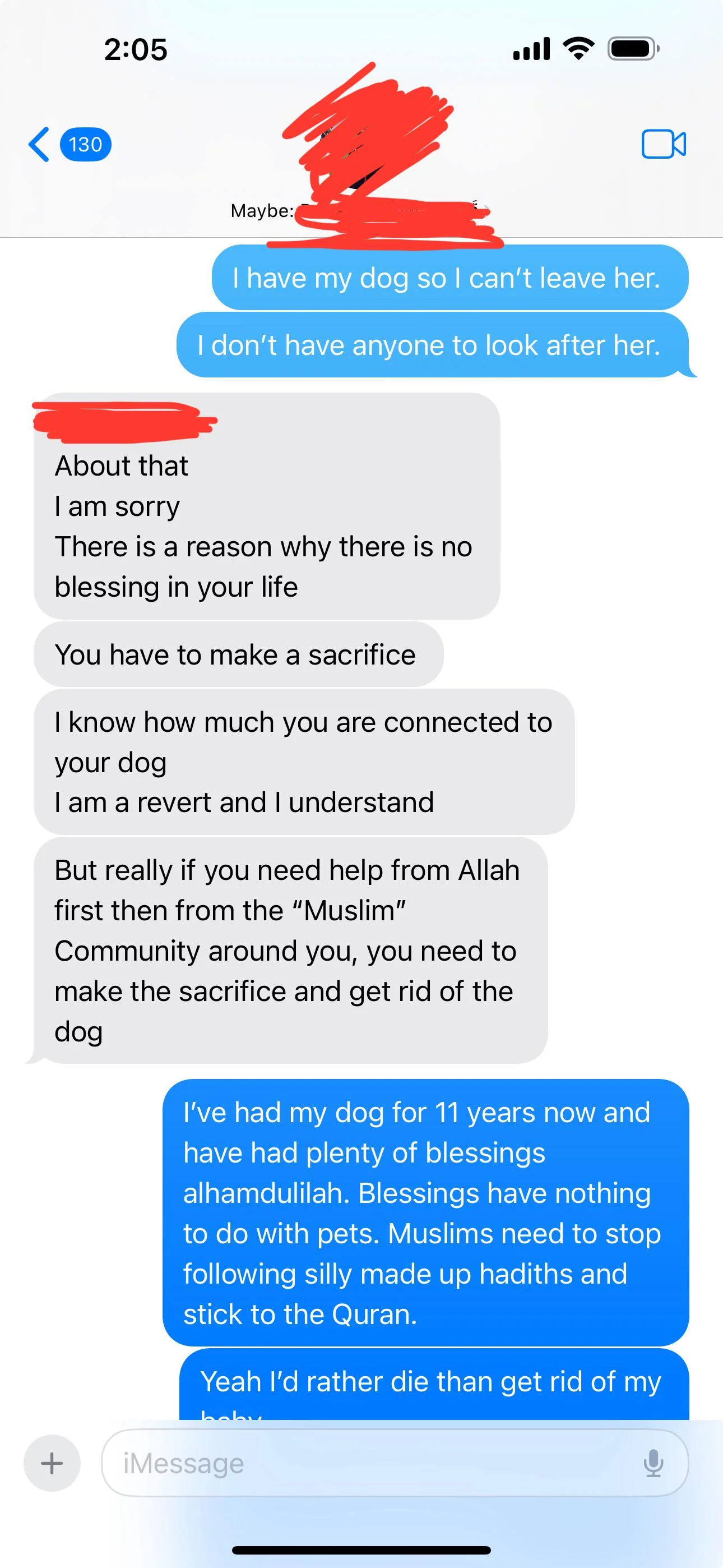Check the Wi-Fi status icon
The height and width of the screenshot is (1568, 723).
[x=579, y=48]
